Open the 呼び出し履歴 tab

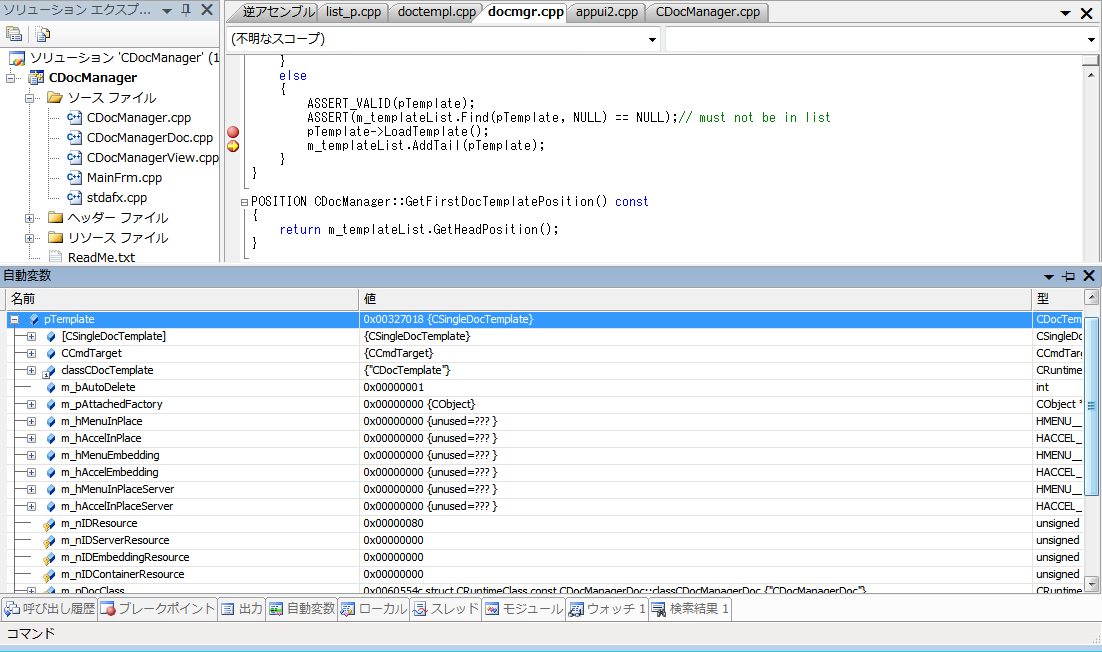pyautogui.click(x=50, y=608)
